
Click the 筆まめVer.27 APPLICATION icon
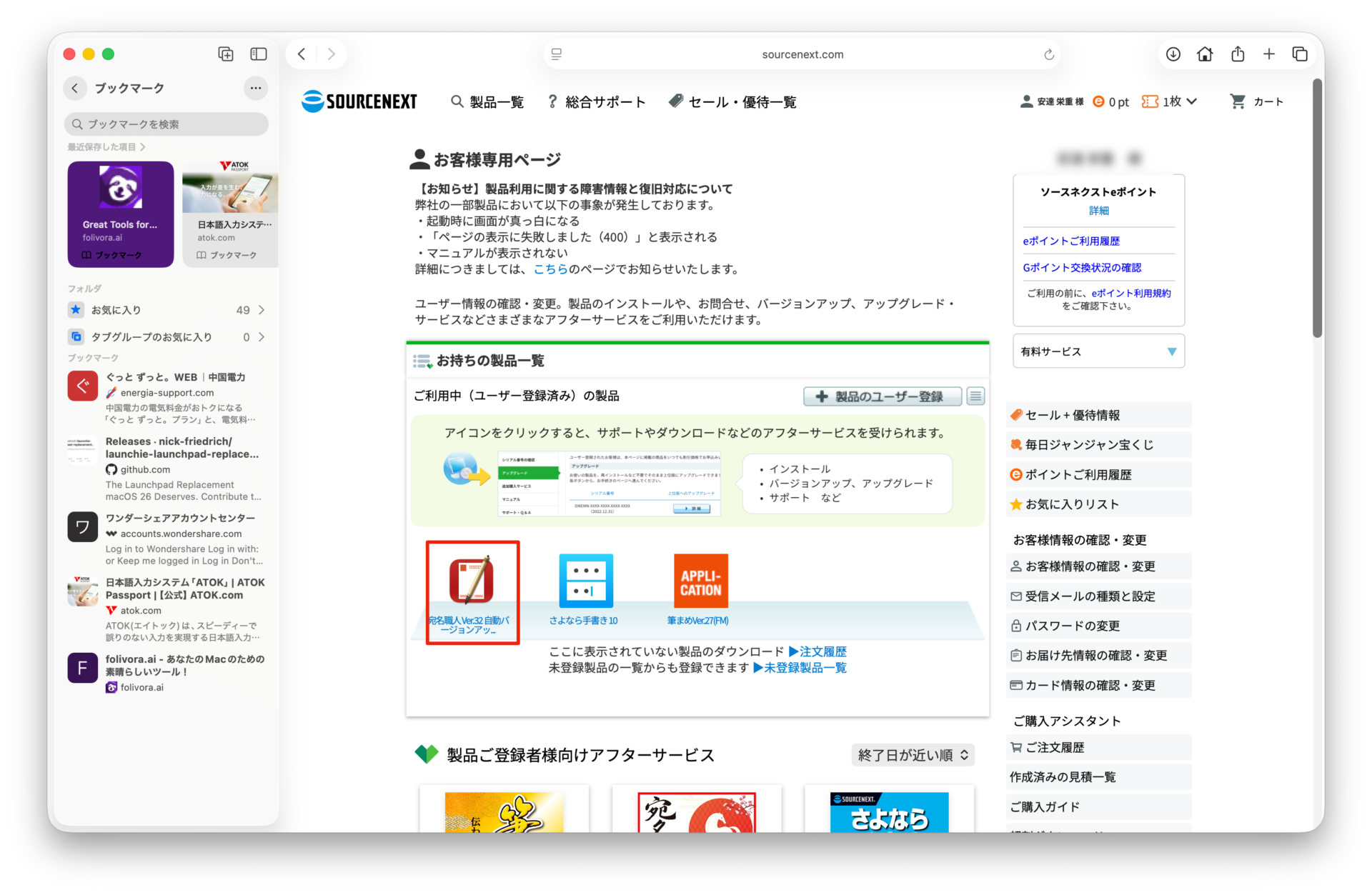coord(700,580)
